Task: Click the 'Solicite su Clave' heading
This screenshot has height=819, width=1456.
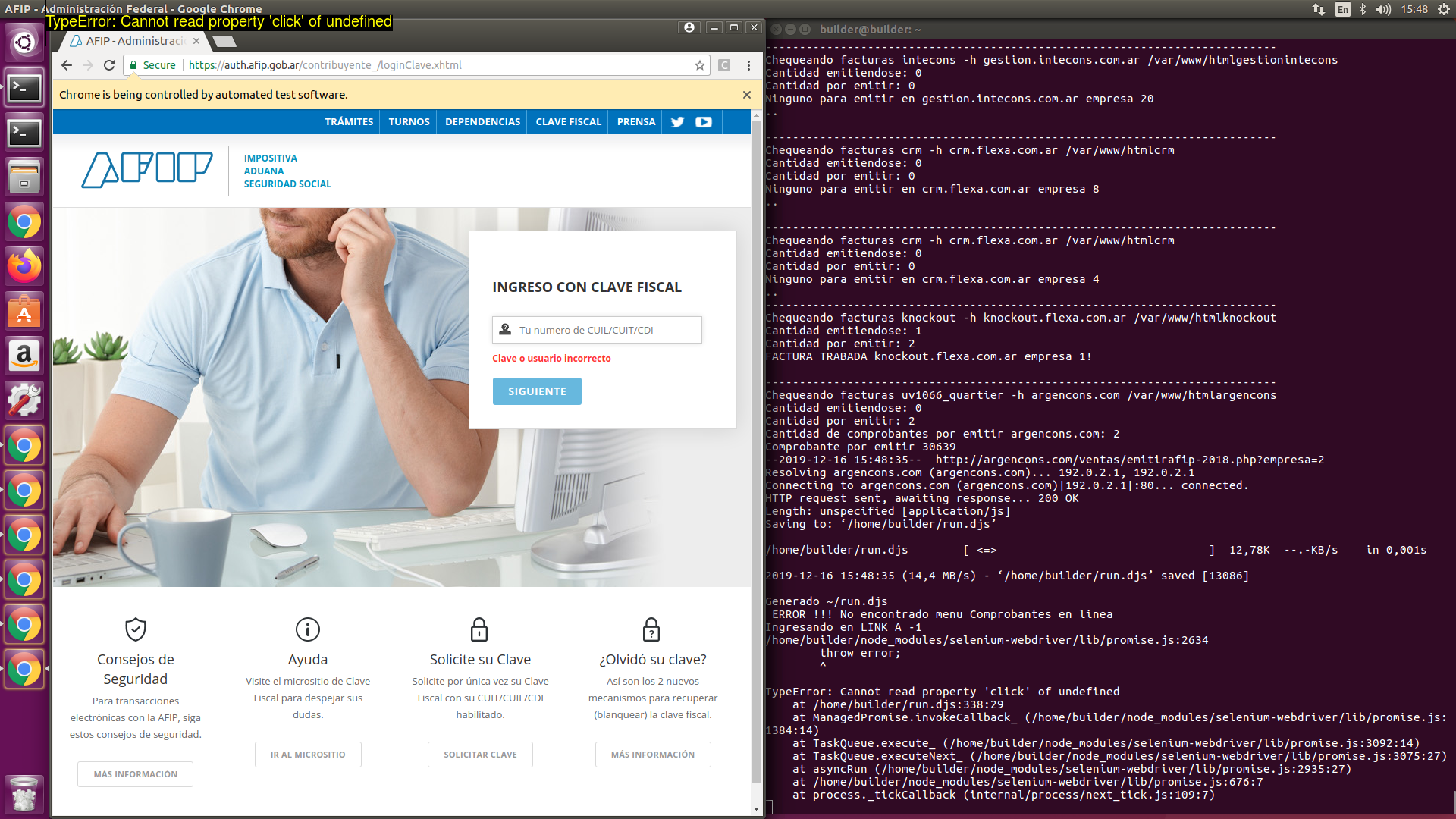Action: pos(480,660)
